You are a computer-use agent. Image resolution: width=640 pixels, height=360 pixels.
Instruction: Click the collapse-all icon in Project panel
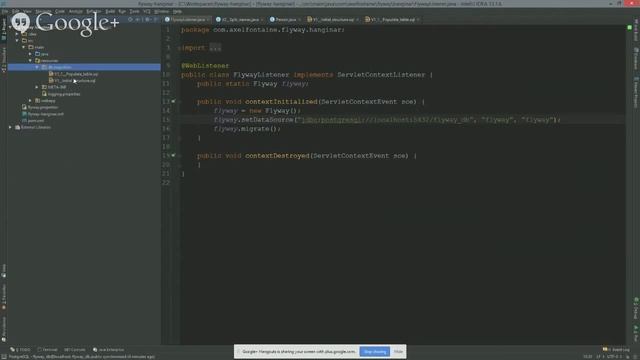[x=138, y=19]
